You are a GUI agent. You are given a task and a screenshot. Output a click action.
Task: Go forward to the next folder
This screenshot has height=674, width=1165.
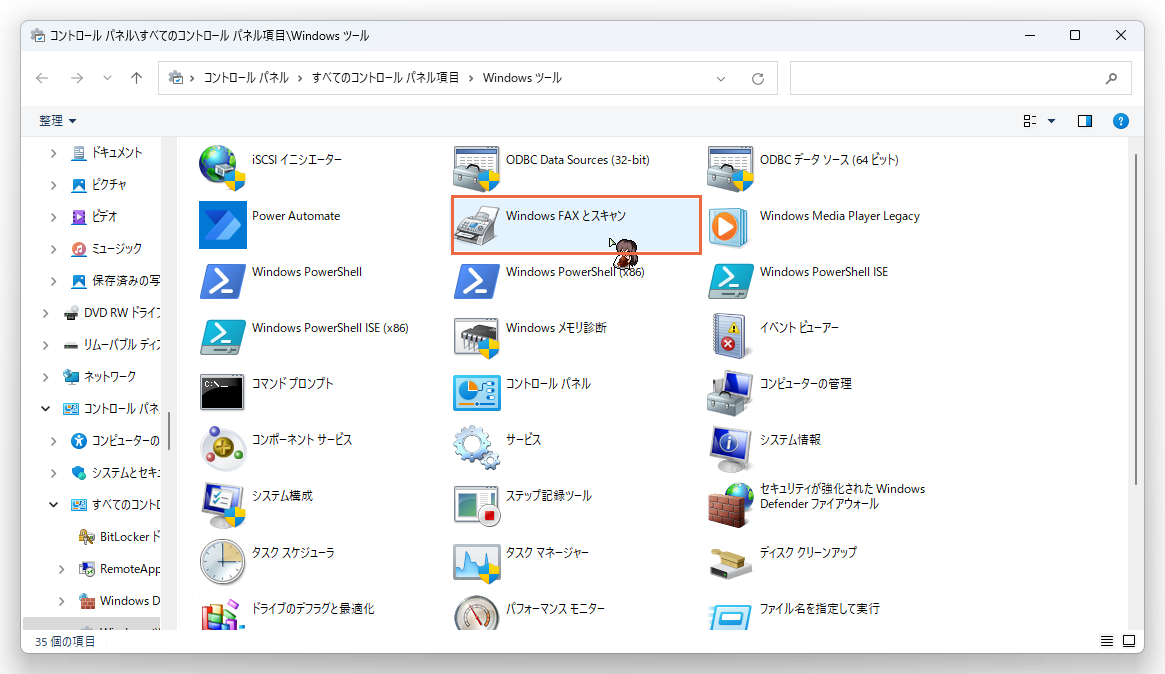(77, 78)
